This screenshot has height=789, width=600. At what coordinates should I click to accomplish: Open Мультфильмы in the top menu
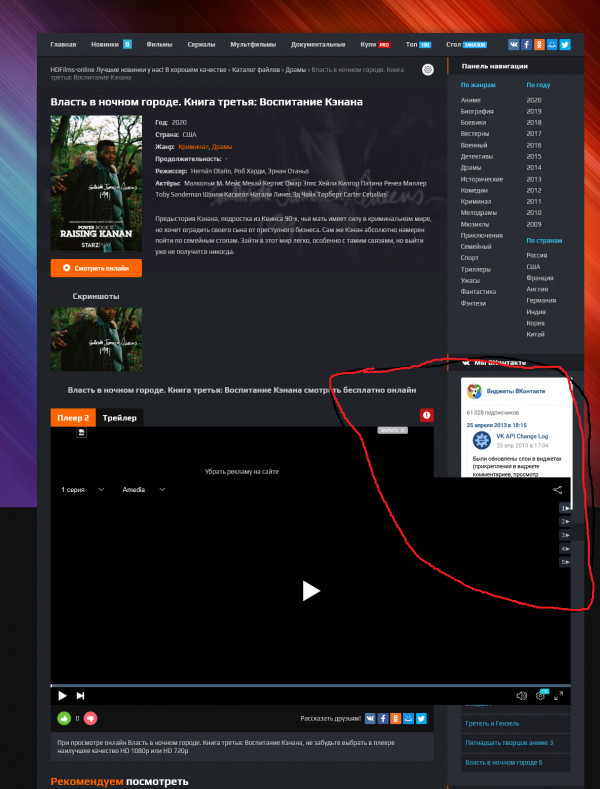pos(253,44)
